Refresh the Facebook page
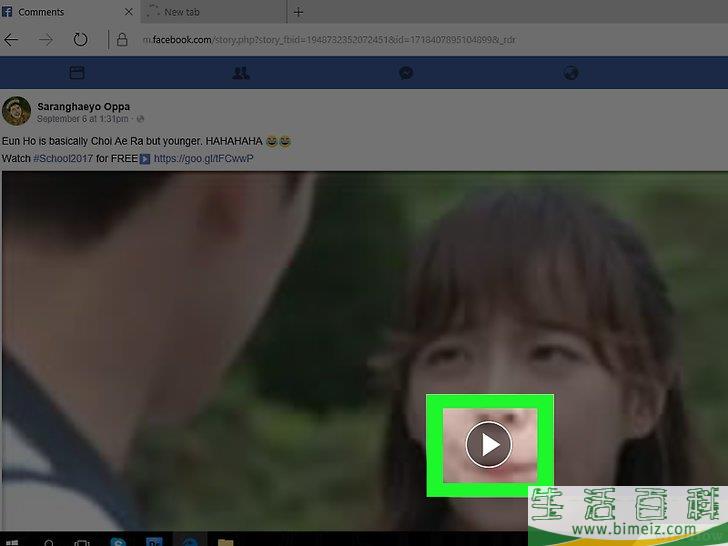 pyautogui.click(x=80, y=39)
